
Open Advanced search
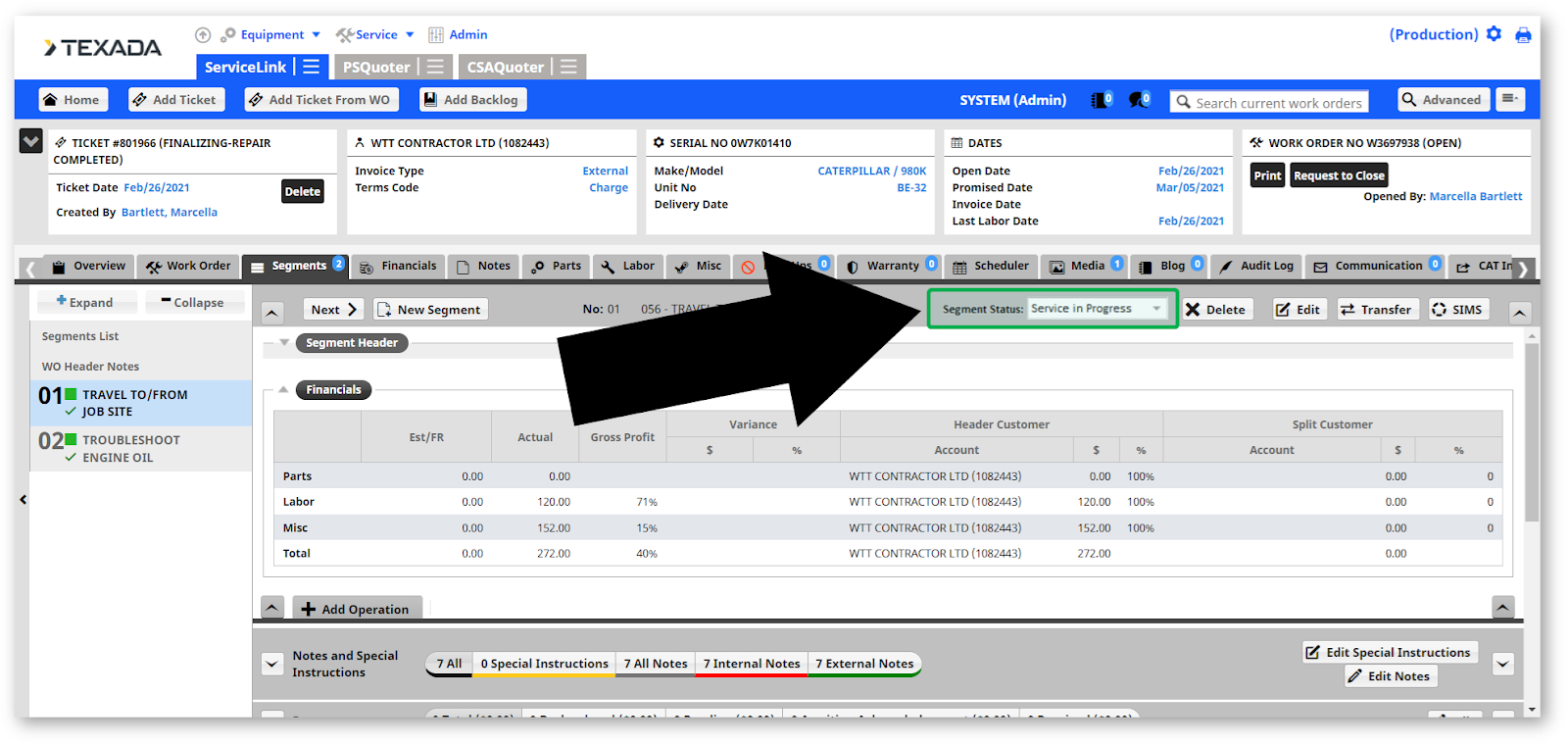point(1444,100)
